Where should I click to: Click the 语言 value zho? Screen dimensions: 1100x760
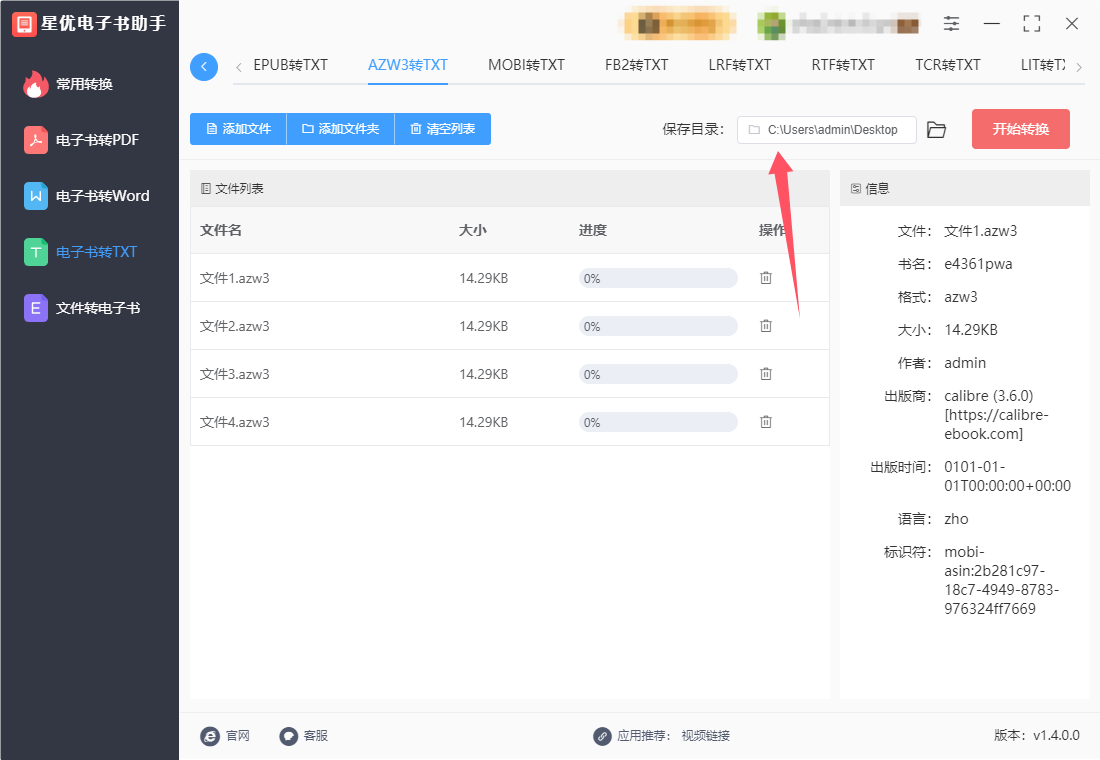point(956,519)
